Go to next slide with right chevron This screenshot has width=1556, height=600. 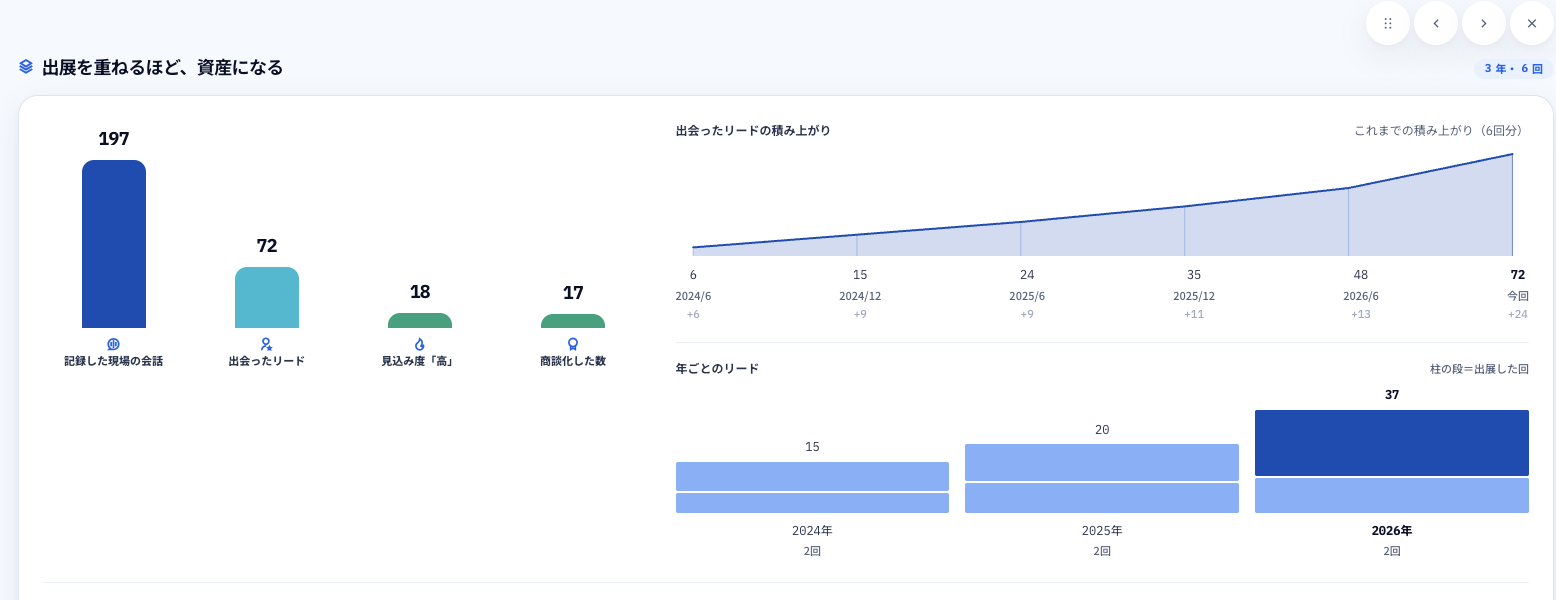click(1484, 23)
